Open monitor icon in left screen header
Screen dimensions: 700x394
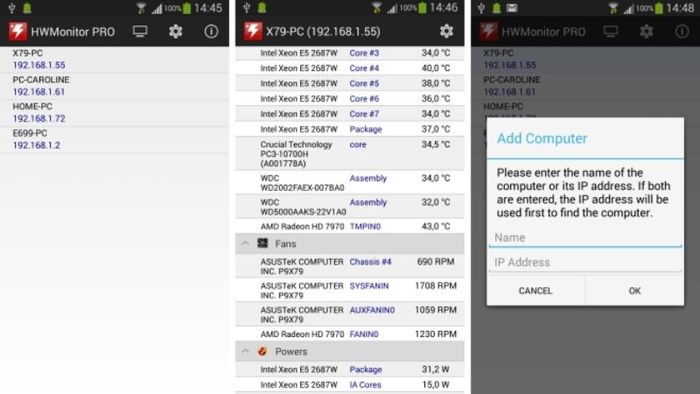pyautogui.click(x=140, y=31)
